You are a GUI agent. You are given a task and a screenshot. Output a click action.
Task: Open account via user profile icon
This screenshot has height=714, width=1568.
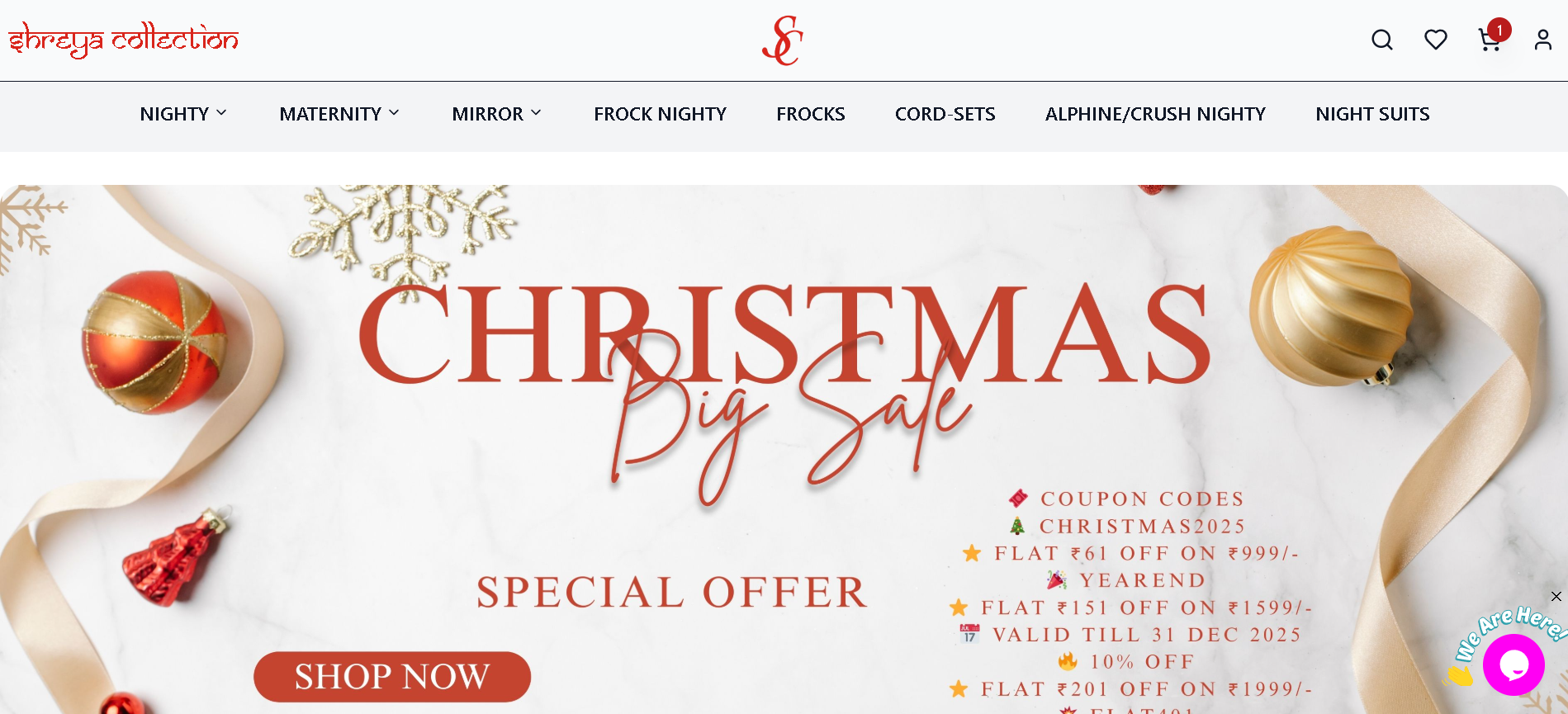point(1542,40)
